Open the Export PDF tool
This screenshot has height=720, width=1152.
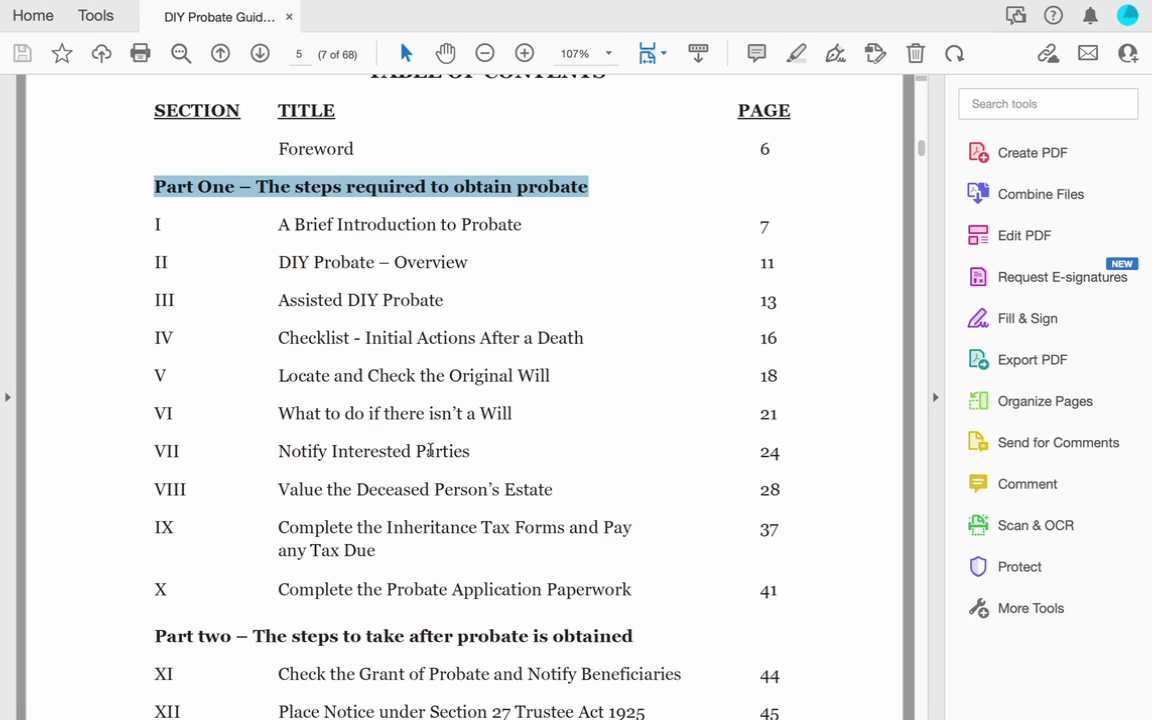(x=1031, y=360)
